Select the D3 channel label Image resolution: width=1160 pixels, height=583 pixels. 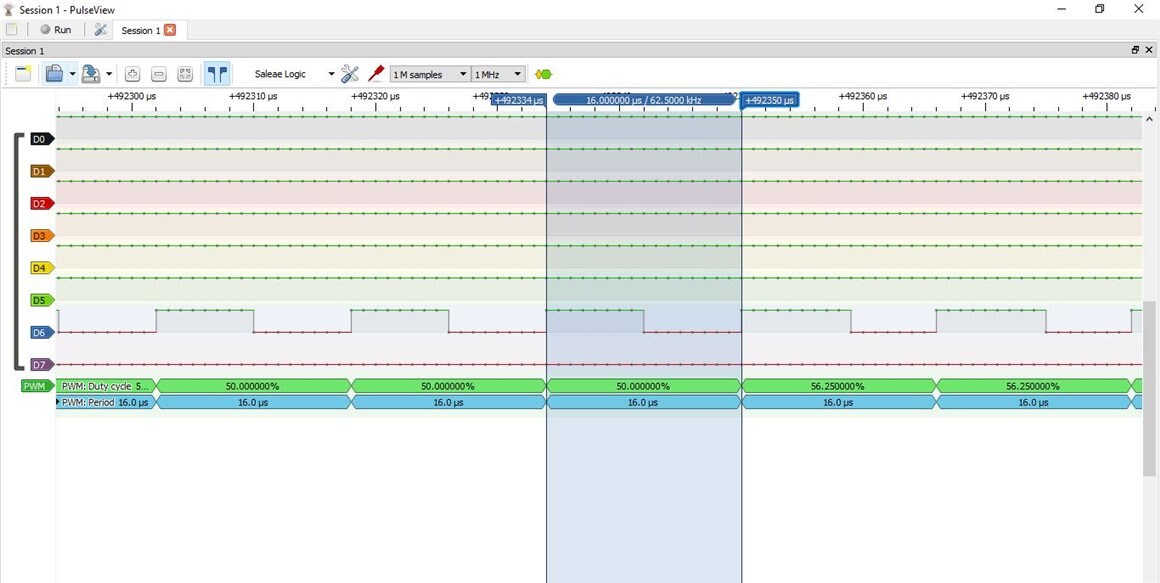pyautogui.click(x=42, y=236)
